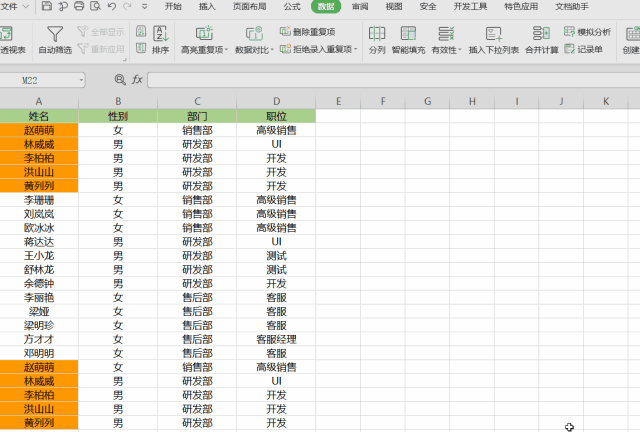The image size is (640, 432).
Task: Expand the Name Box dropdown arrow
Action: pyautogui.click(x=81, y=80)
